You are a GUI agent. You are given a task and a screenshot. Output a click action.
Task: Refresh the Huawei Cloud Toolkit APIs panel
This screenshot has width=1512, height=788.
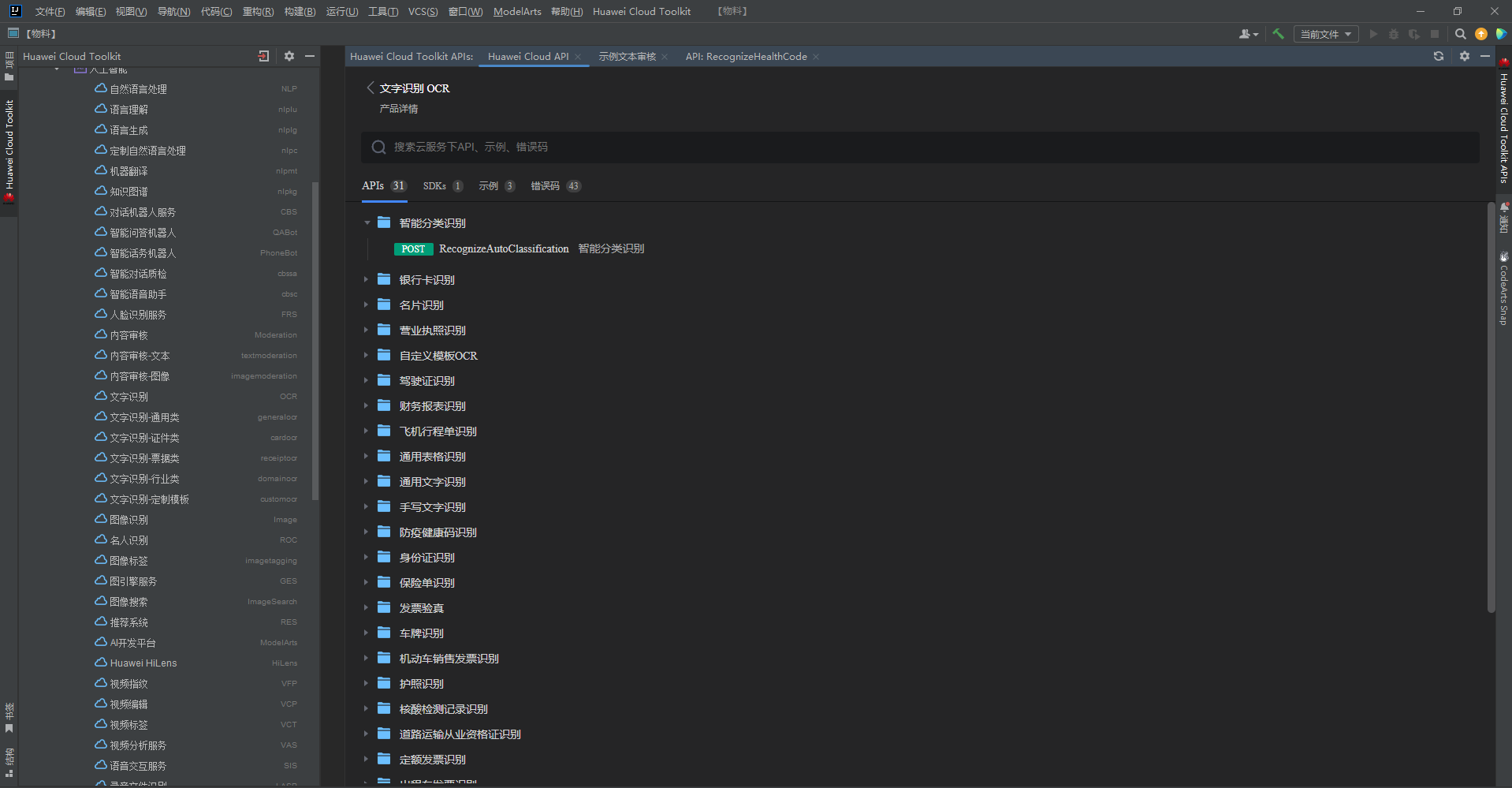point(1439,56)
